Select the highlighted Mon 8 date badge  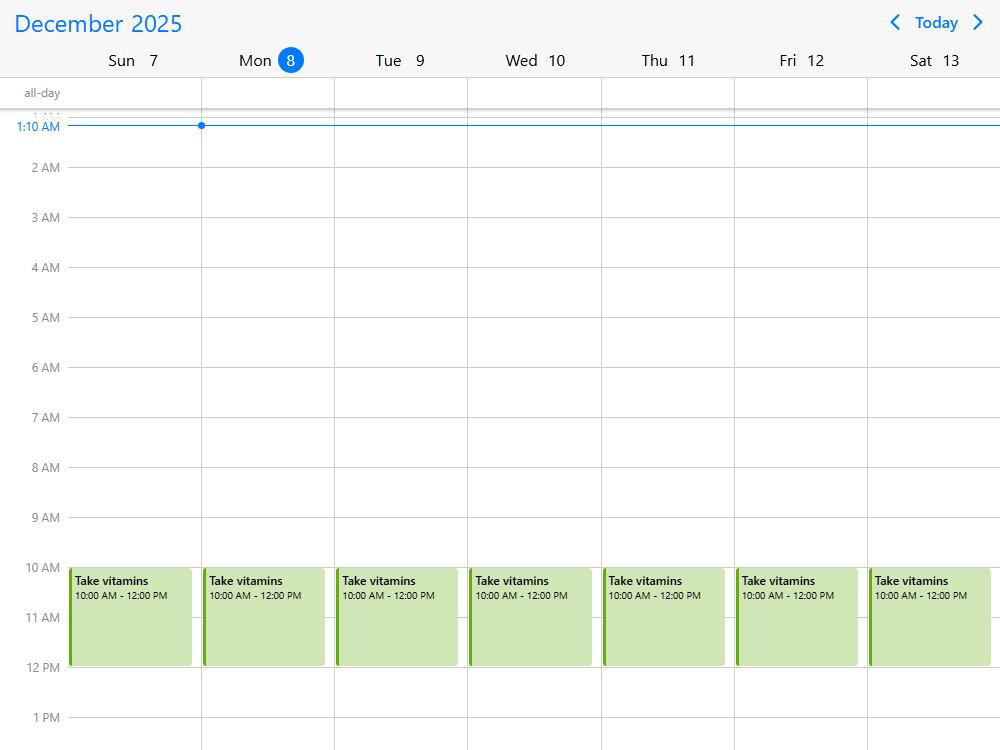pyautogui.click(x=290, y=60)
